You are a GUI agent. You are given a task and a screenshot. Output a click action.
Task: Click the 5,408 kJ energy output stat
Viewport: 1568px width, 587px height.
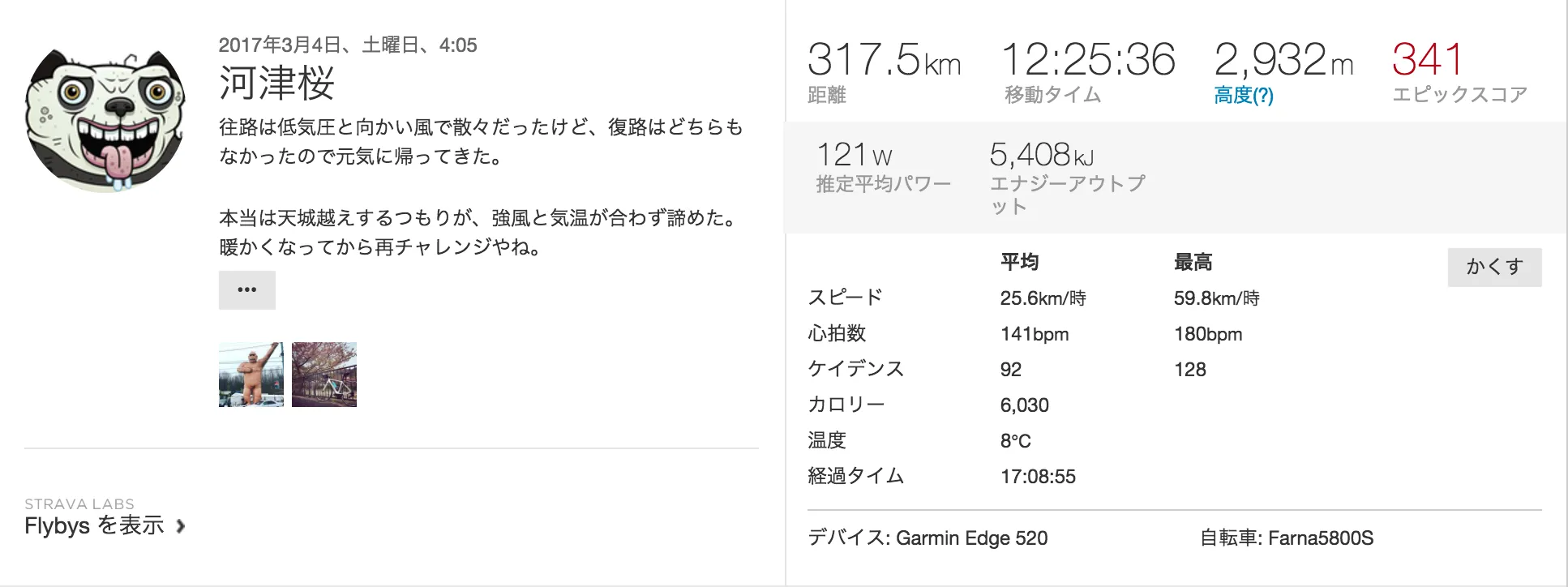coord(1041,155)
